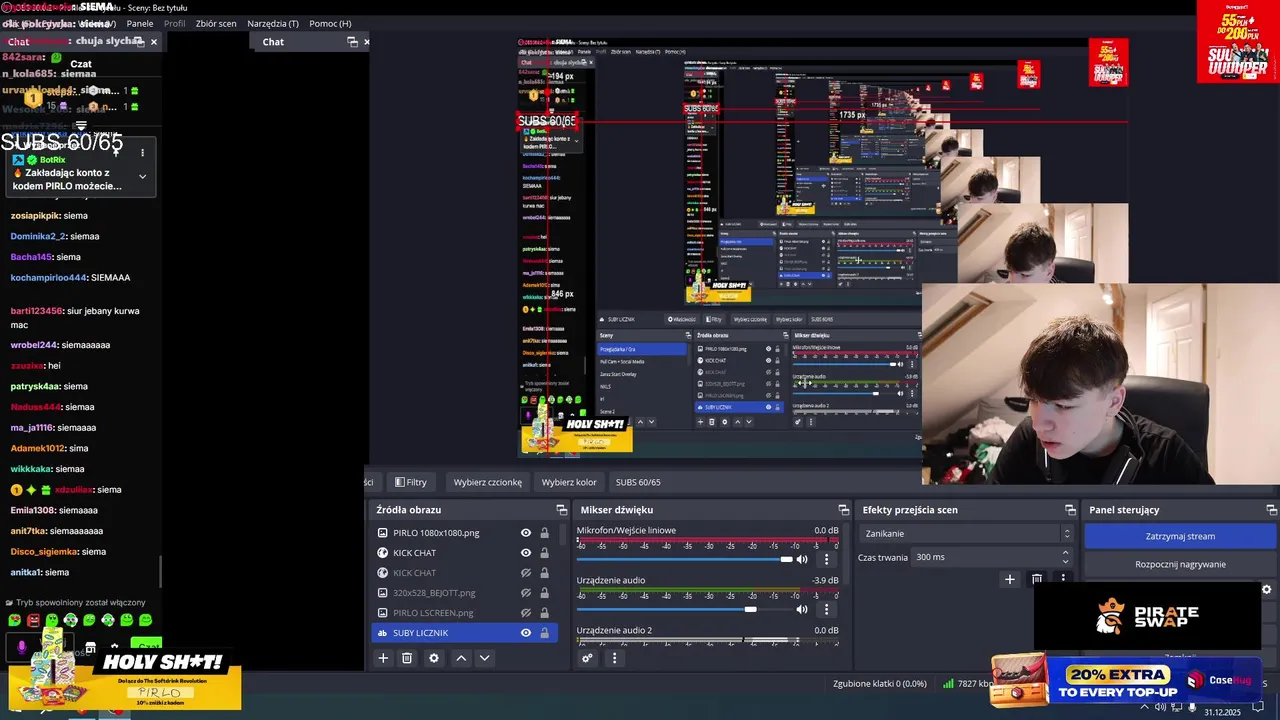The width and height of the screenshot is (1280, 720).
Task: Select the second Chat dock tab
Action: click(273, 42)
